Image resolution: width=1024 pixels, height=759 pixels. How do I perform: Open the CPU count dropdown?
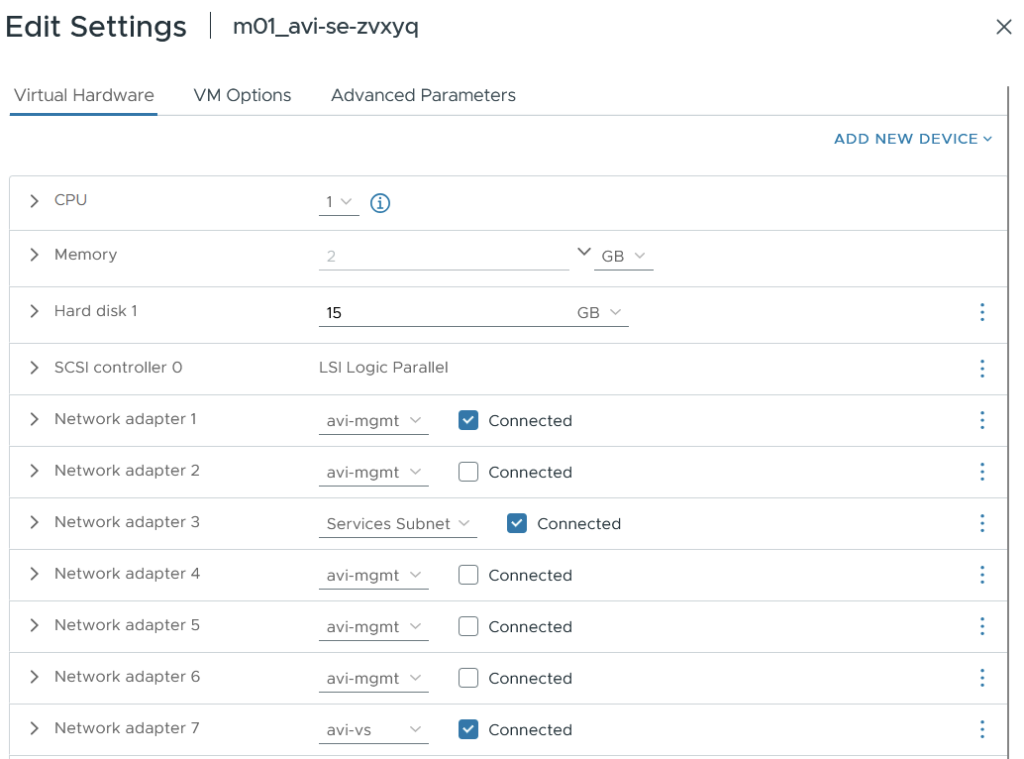point(338,203)
